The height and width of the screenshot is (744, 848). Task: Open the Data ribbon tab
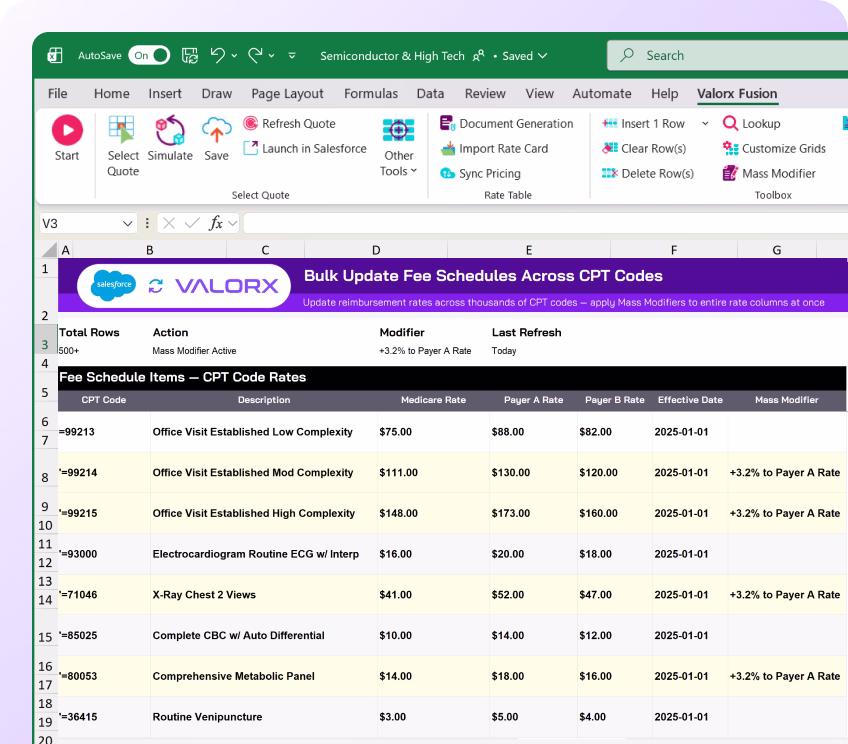[430, 94]
